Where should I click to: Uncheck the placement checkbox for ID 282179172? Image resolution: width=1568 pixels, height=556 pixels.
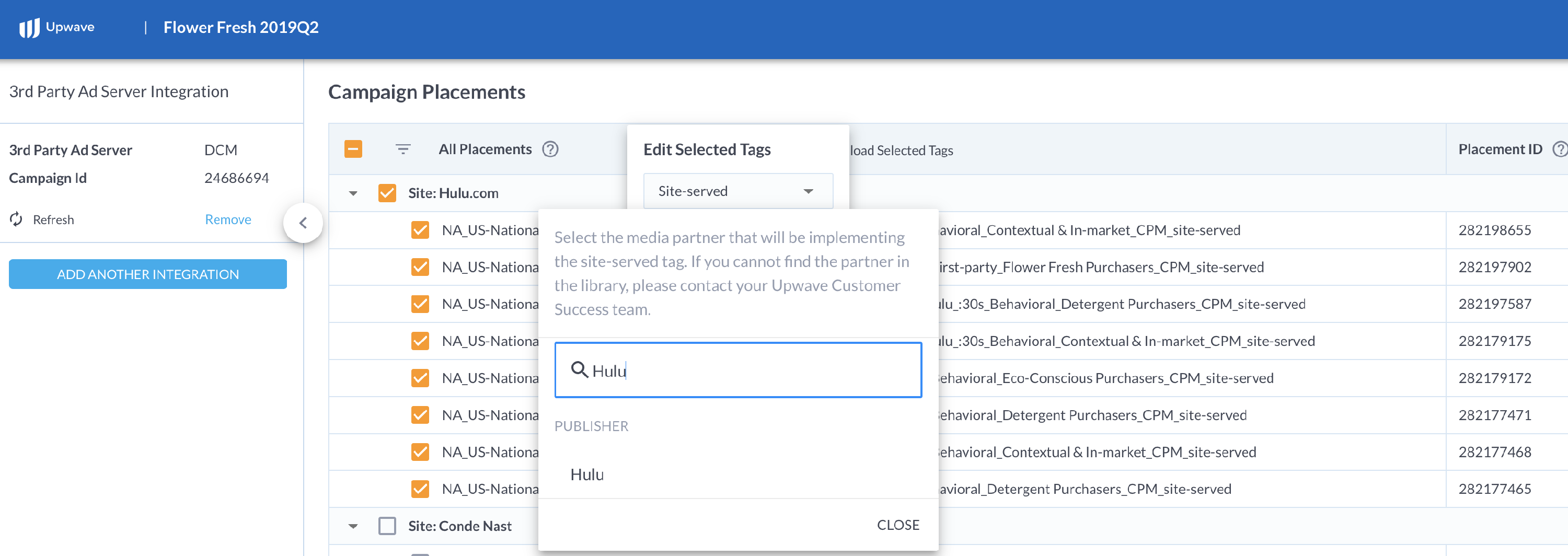[x=420, y=378]
